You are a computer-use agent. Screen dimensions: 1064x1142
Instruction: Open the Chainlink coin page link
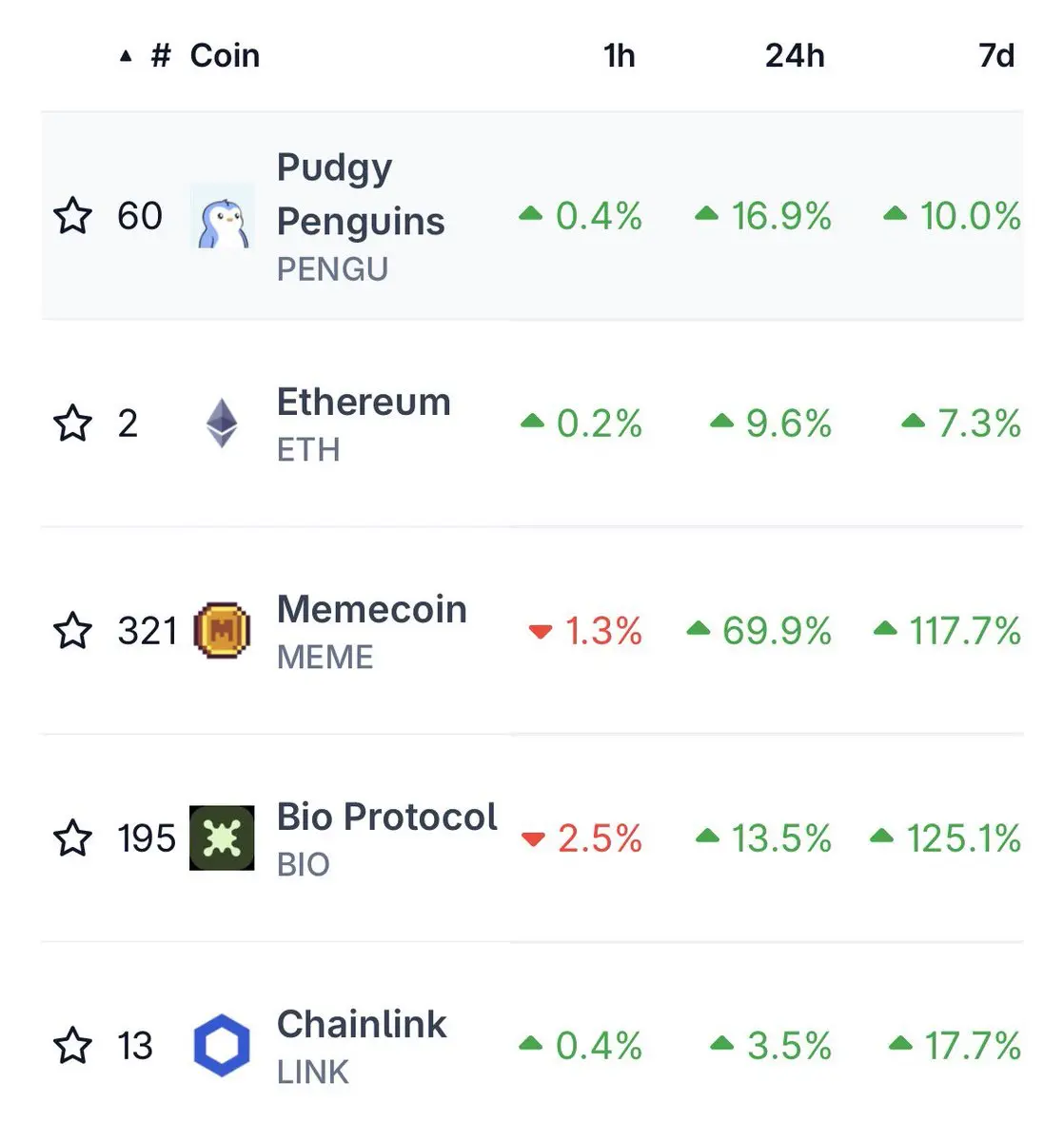click(x=362, y=1025)
